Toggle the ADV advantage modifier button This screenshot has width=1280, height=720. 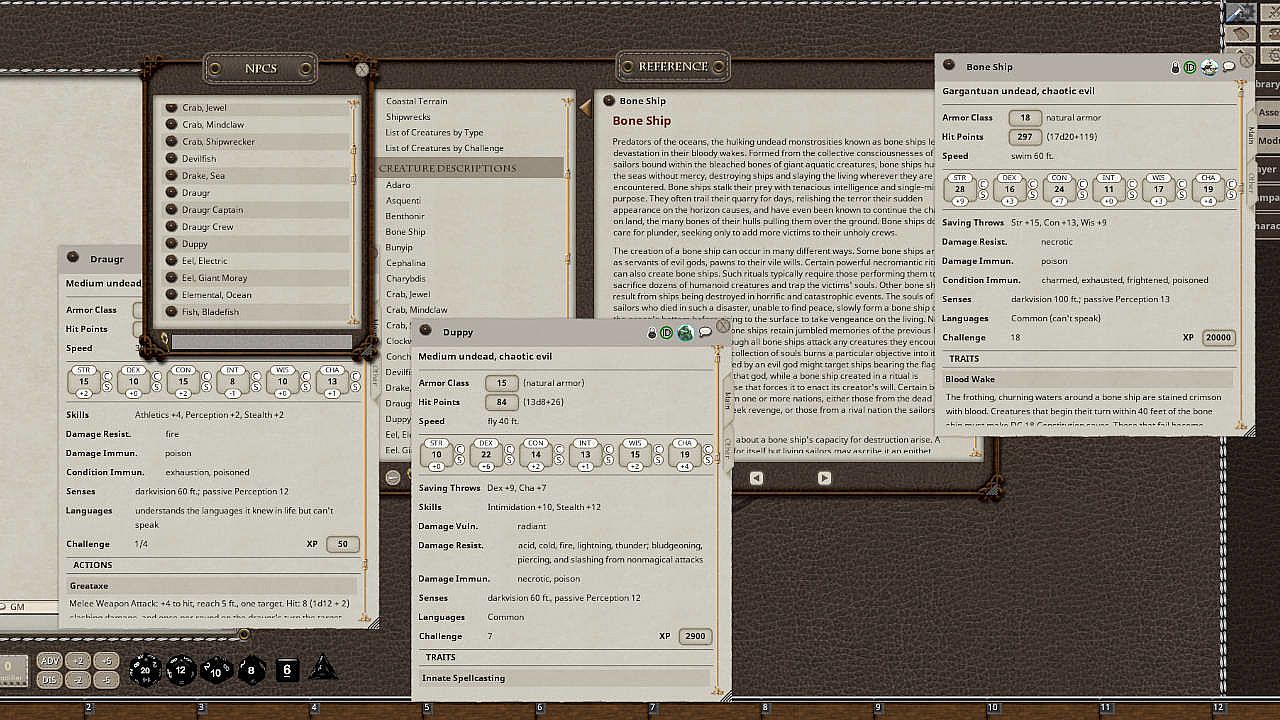(x=49, y=661)
